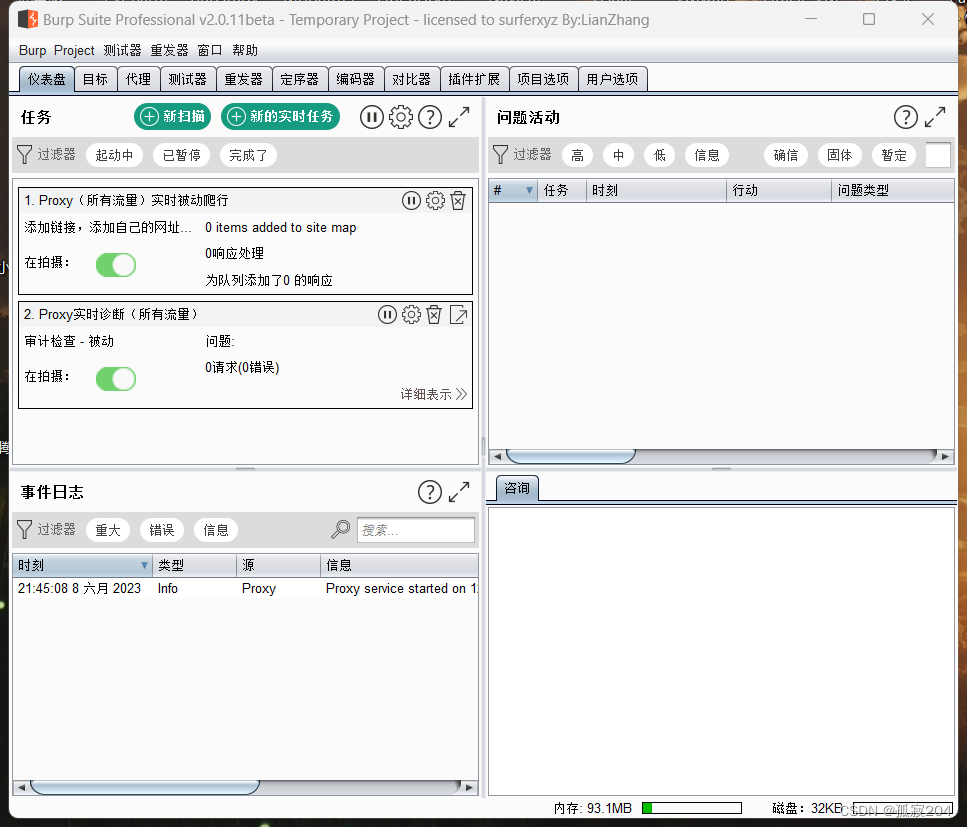This screenshot has width=967, height=827.
Task: Click the memory usage bar at the bottom
Action: pyautogui.click(x=692, y=807)
